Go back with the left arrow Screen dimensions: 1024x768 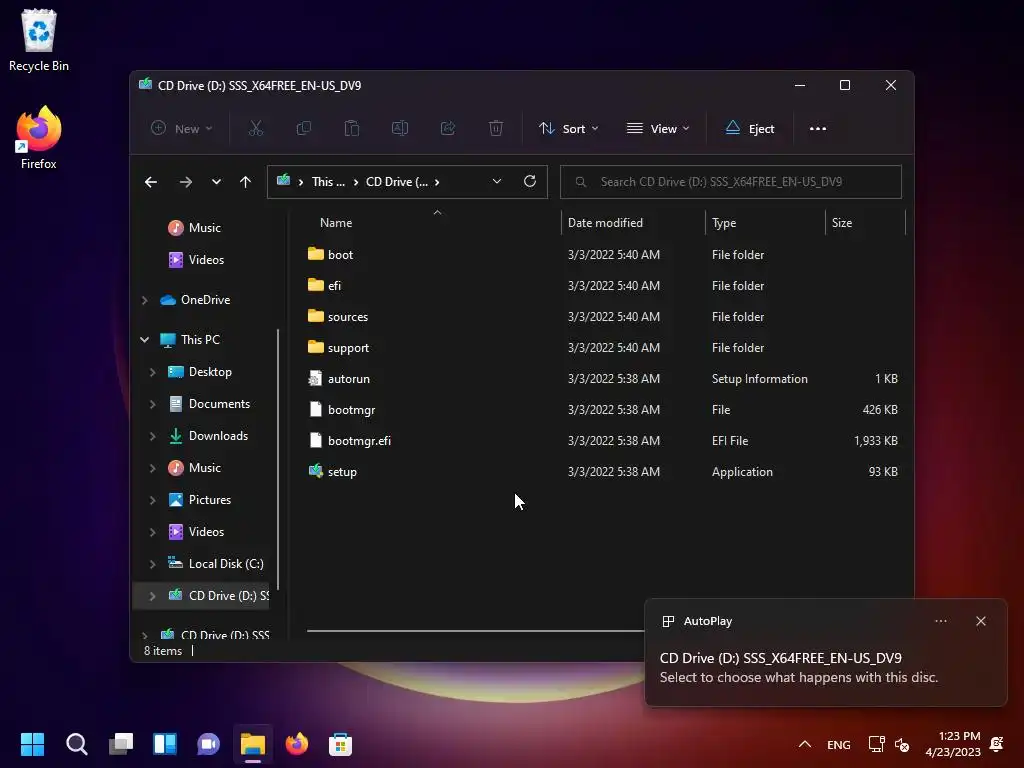pyautogui.click(x=151, y=182)
